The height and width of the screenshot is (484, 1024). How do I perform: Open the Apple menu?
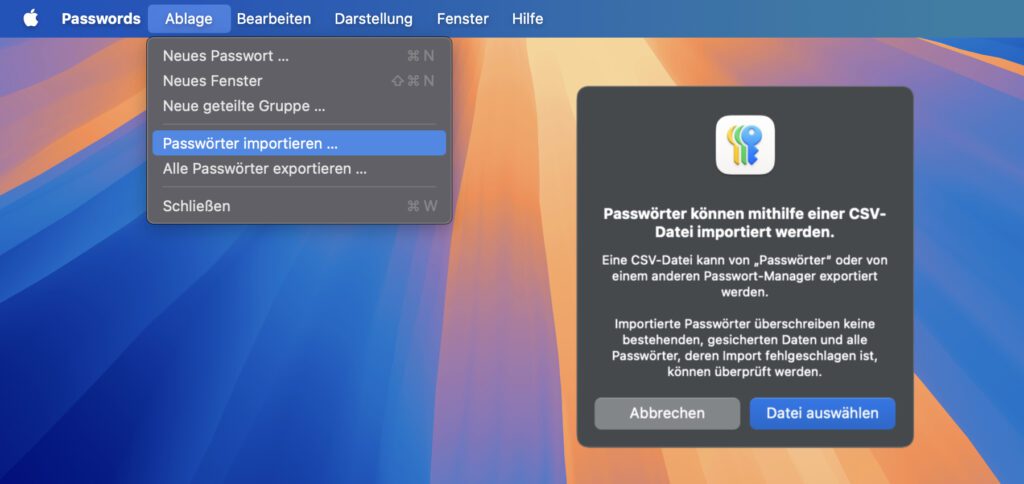click(31, 18)
